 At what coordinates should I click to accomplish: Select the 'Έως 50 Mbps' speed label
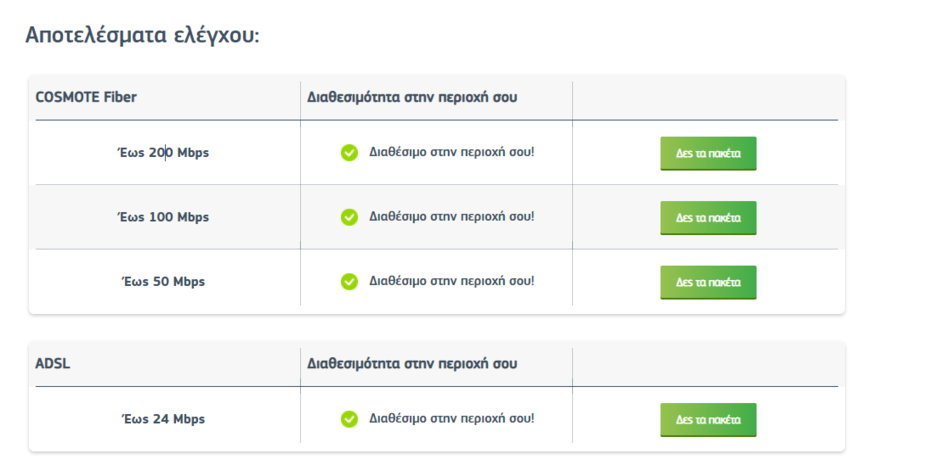pos(162,282)
